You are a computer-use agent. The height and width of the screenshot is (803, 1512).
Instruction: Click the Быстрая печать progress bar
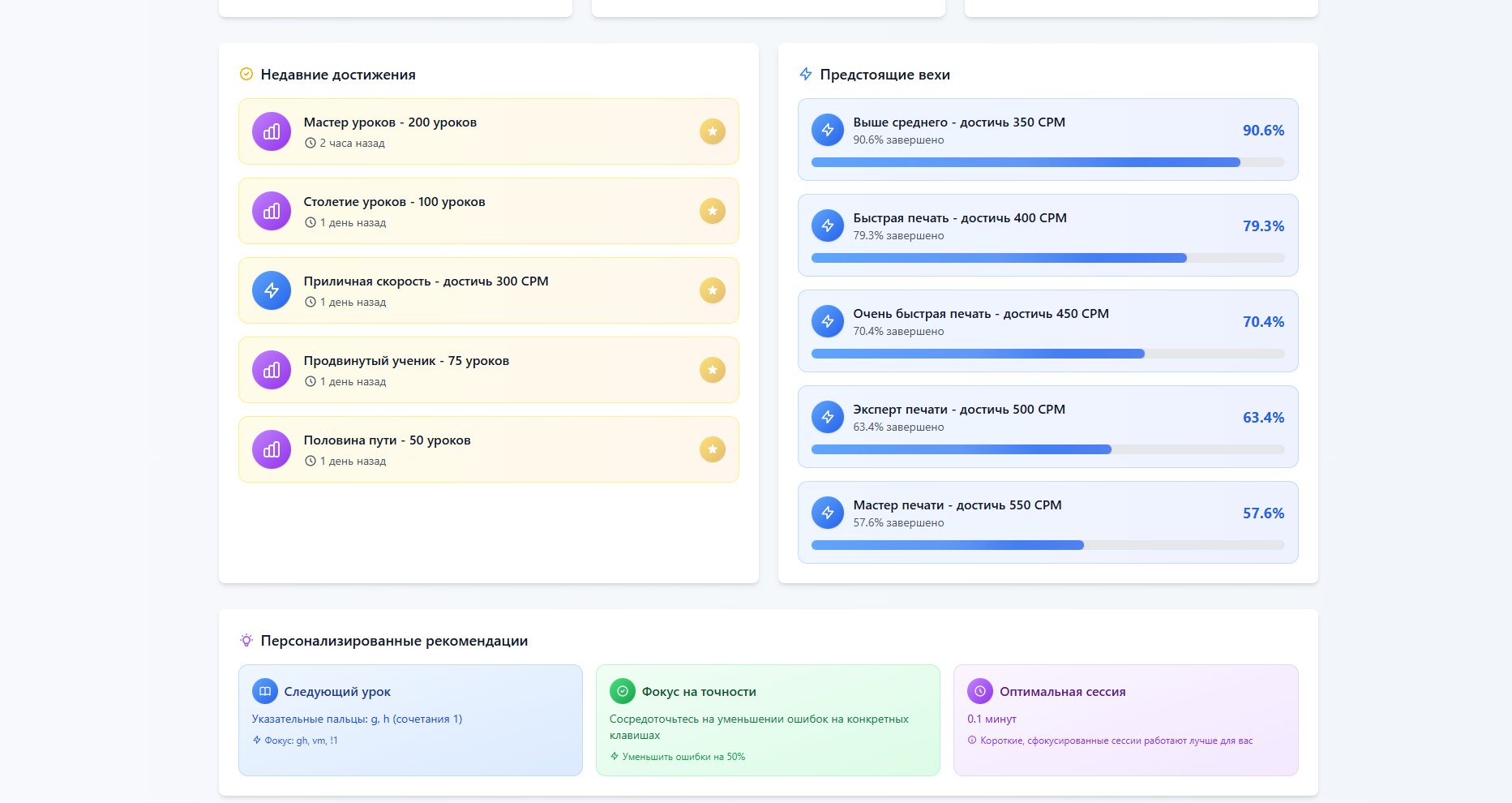[x=1047, y=258]
